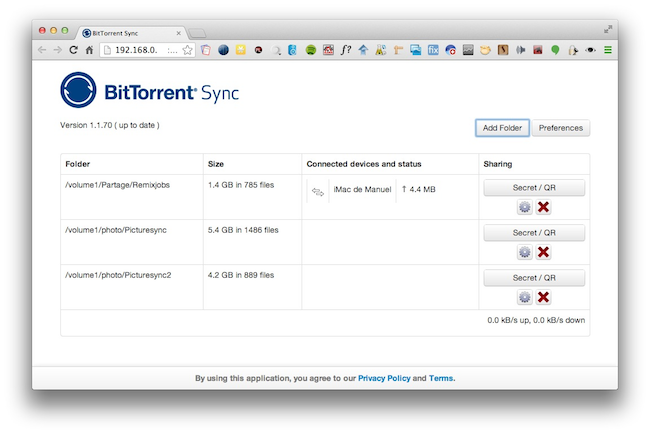Delete the Picturesync folder with red X

pyautogui.click(x=543, y=252)
